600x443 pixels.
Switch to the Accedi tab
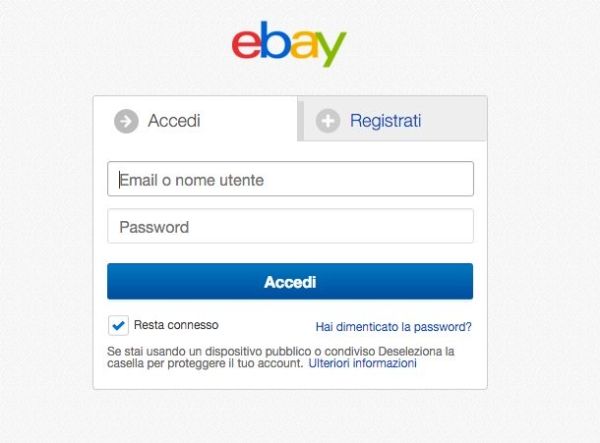point(195,119)
